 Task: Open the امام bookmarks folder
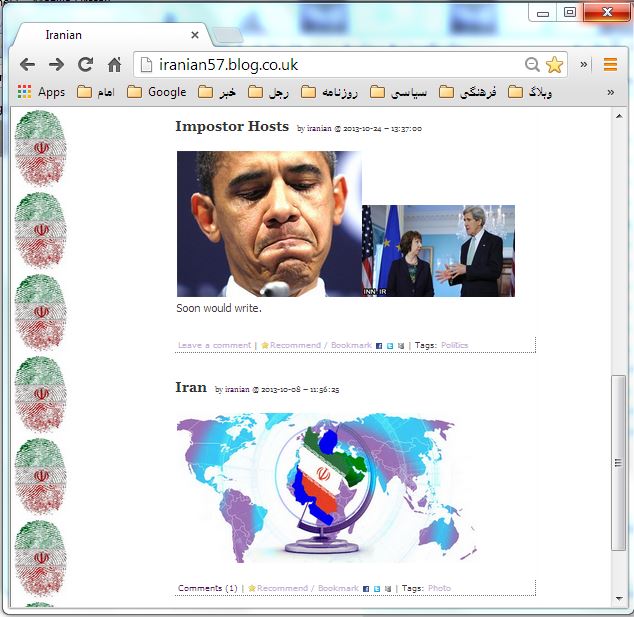click(x=96, y=92)
